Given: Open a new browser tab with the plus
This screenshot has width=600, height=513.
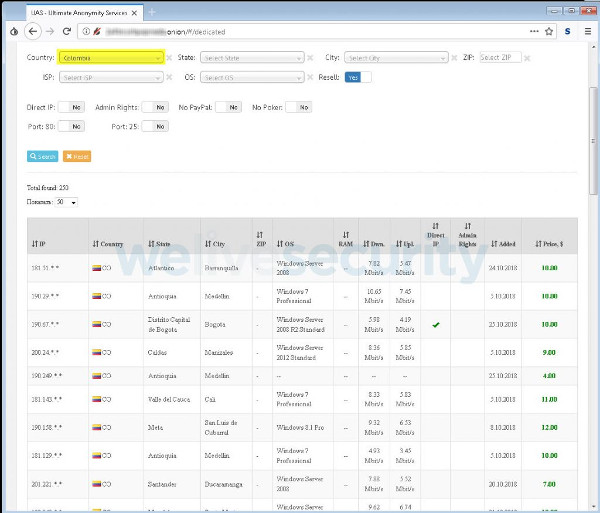Looking at the screenshot, I should (x=152, y=11).
